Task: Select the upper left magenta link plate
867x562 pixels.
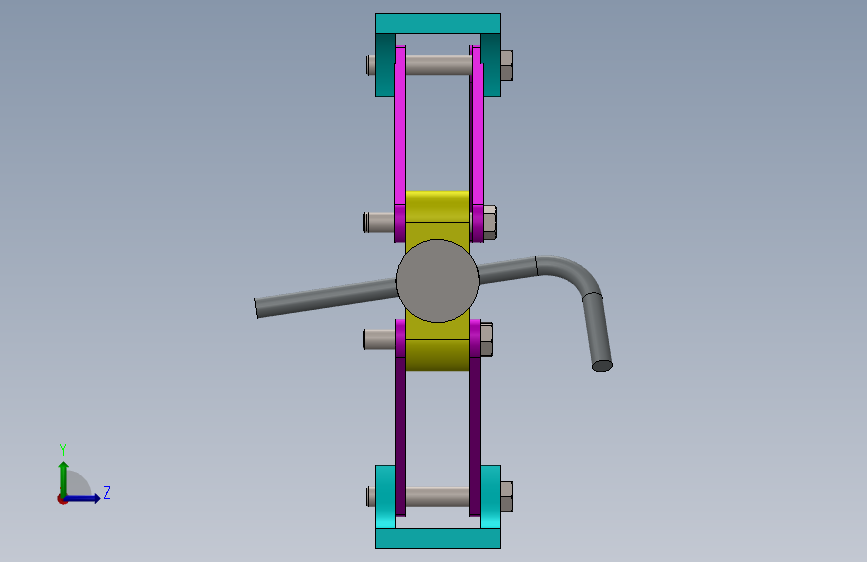Action: (x=400, y=144)
